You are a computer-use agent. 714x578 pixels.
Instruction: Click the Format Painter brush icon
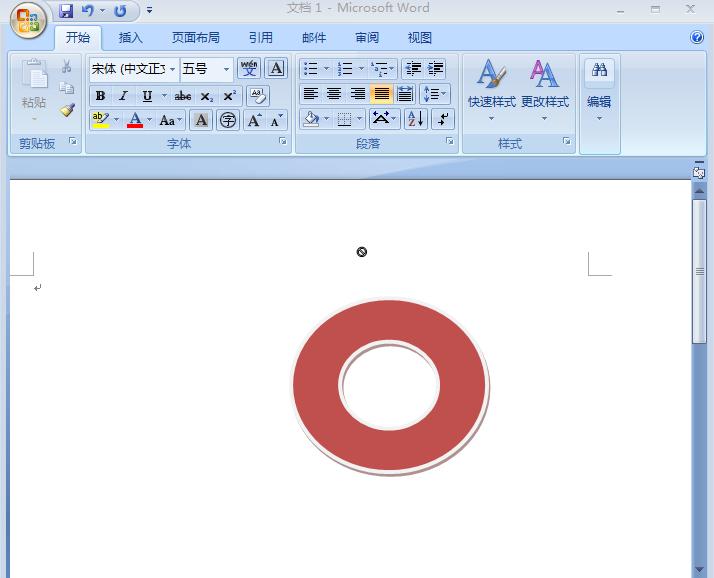pos(67,110)
